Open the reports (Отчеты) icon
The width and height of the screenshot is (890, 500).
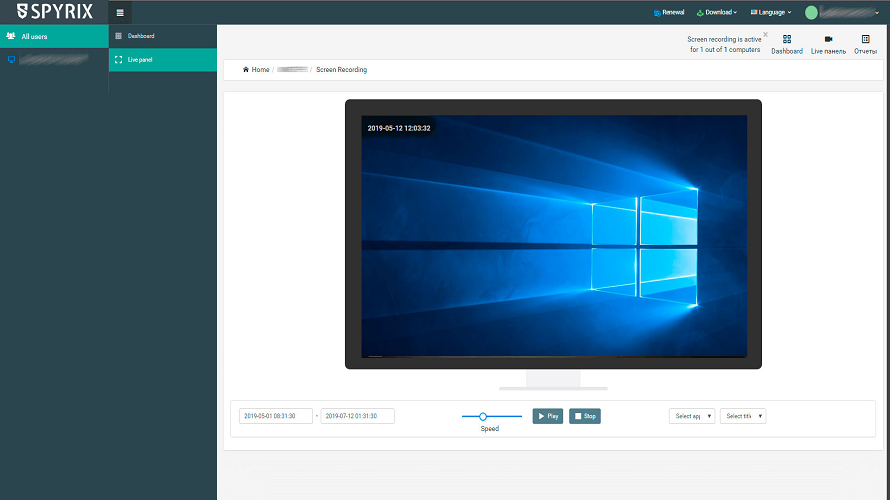tap(865, 39)
